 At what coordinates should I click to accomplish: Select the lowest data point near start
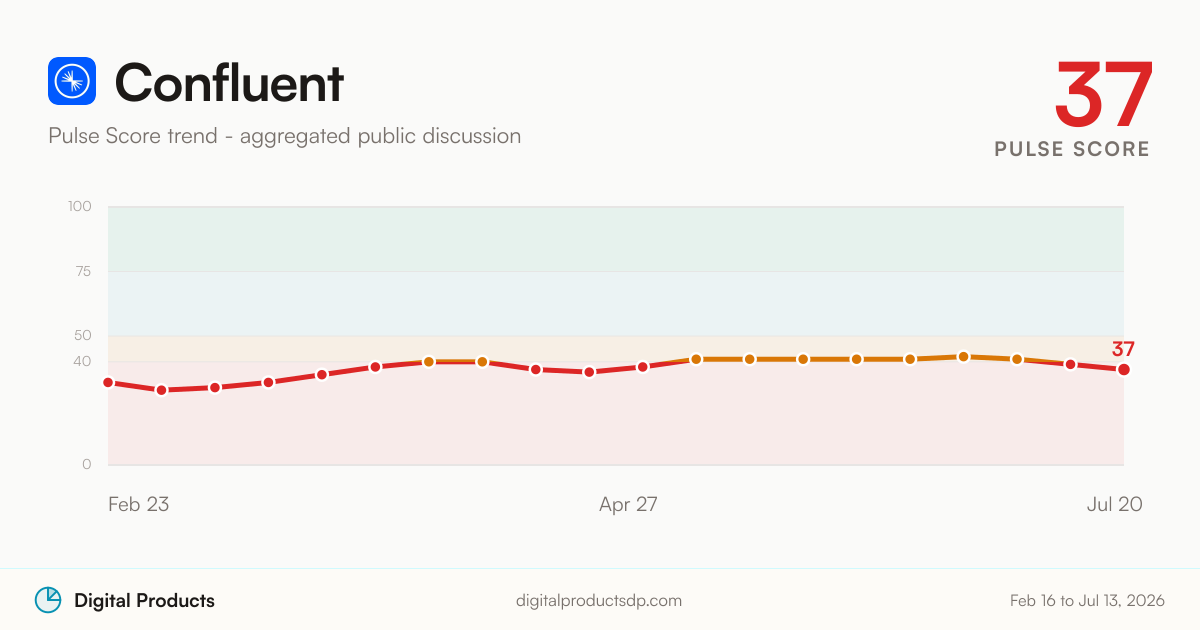[x=162, y=390]
